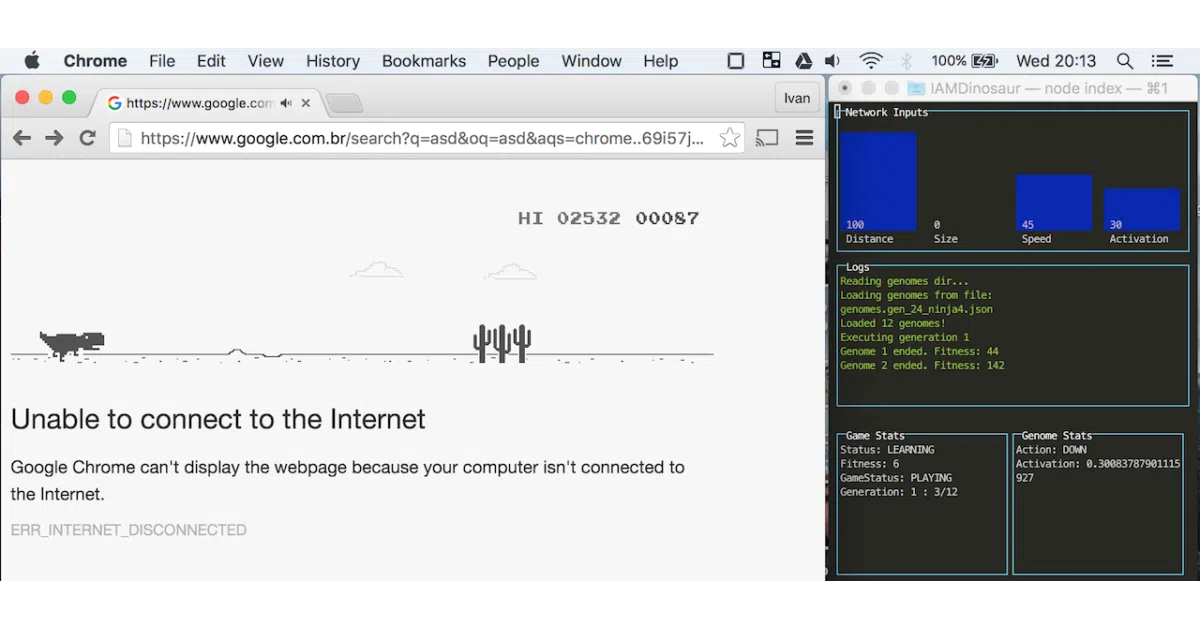Reload the page with the refresh icon
This screenshot has height=630, width=1200.
tap(87, 138)
